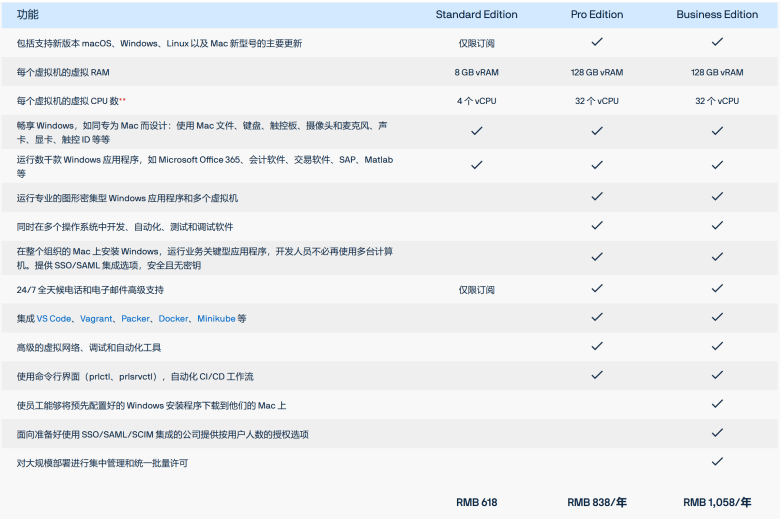Open the VS Code link
This screenshot has width=780, height=519.
pos(54,318)
